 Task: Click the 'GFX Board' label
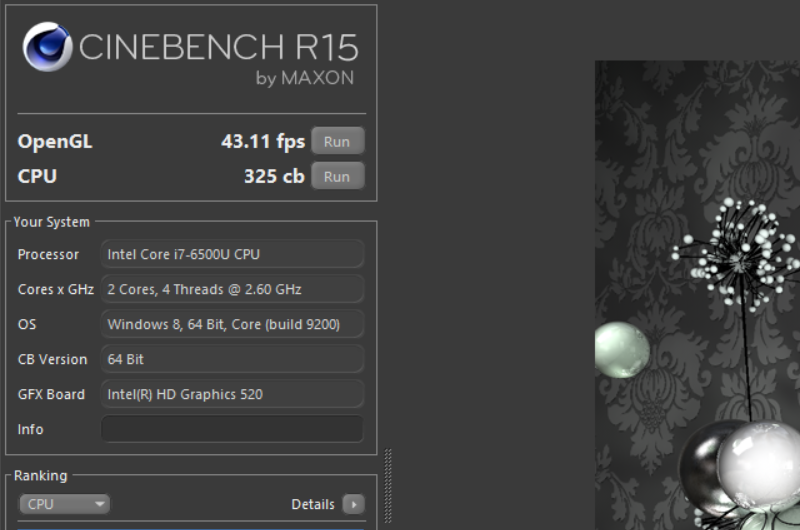(51, 394)
